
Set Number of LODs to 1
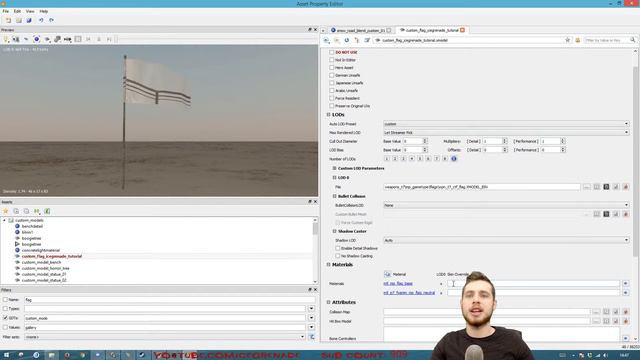[x=387, y=159]
